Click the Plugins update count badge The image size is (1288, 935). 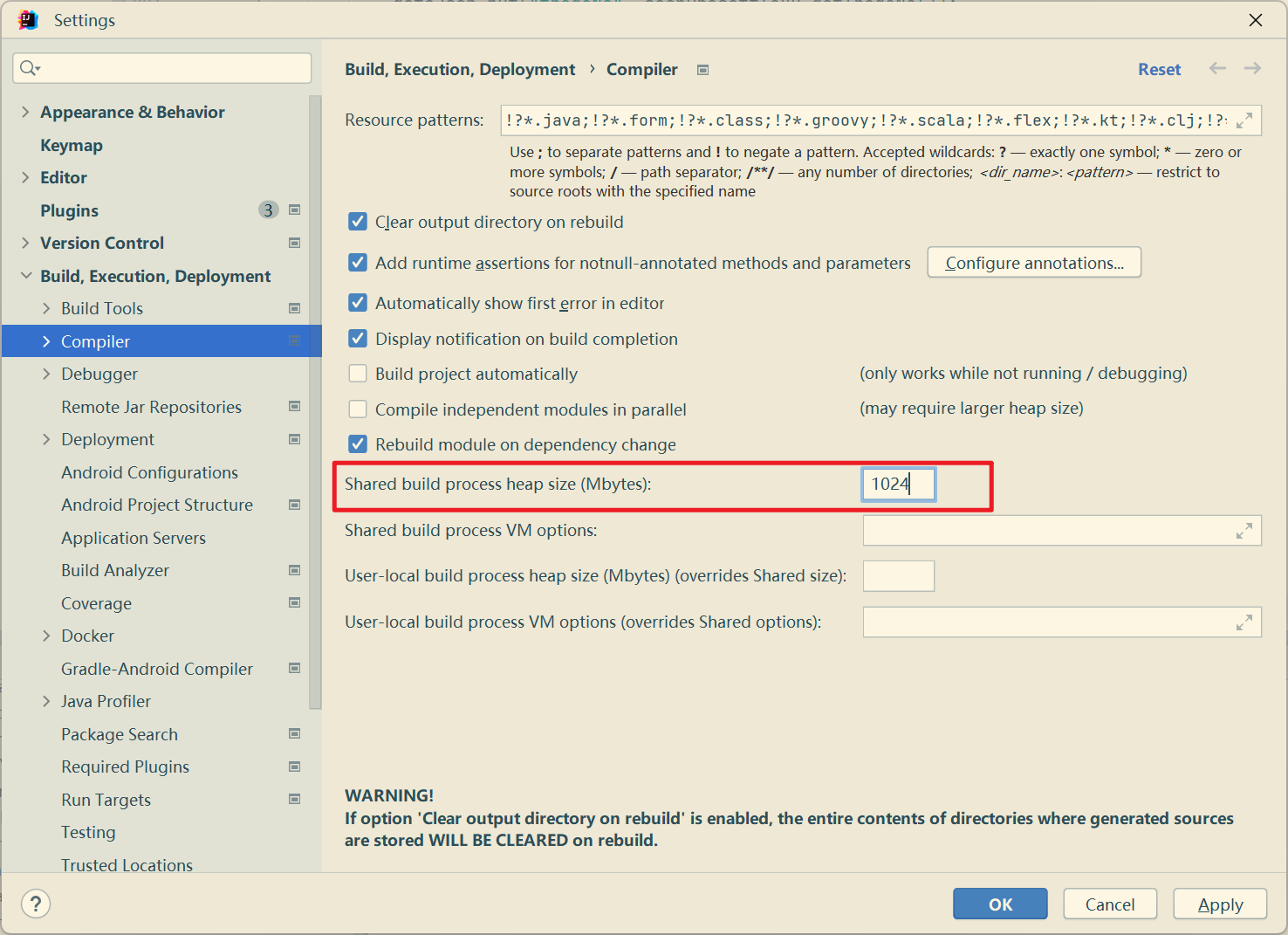(x=269, y=210)
